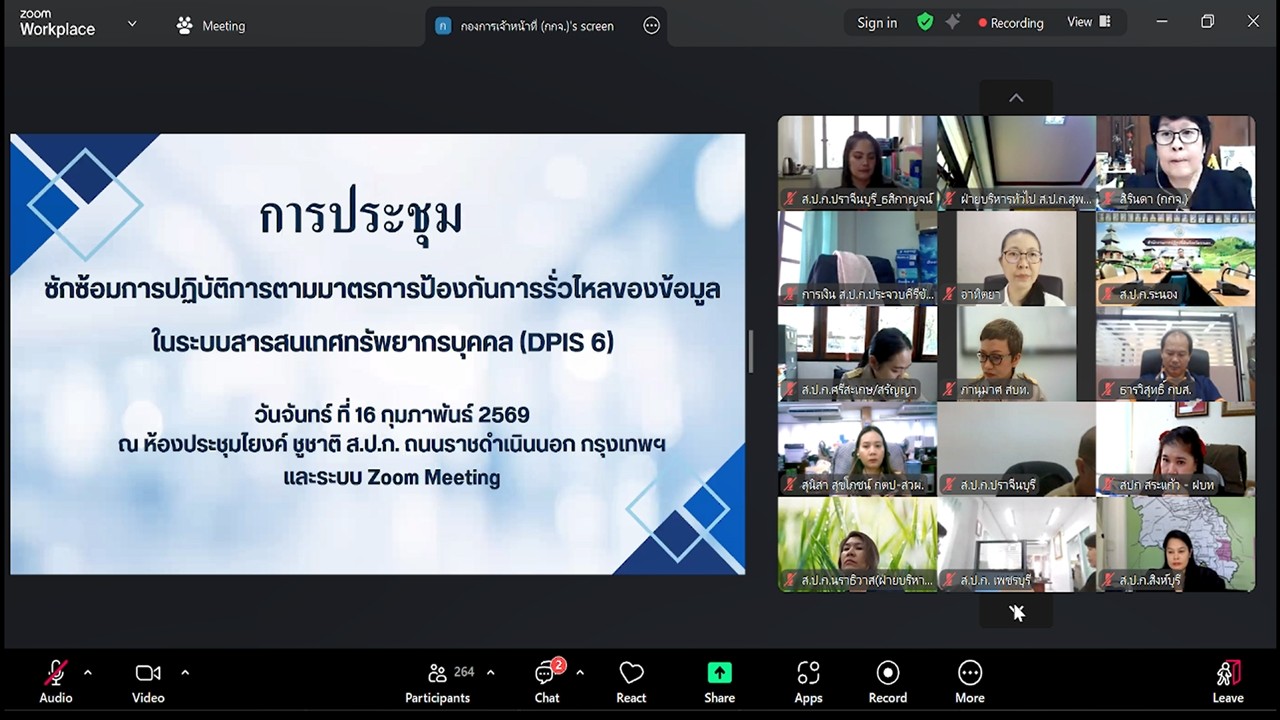
Task: Open the Chat panel with 2 unread messages
Action: (x=546, y=680)
